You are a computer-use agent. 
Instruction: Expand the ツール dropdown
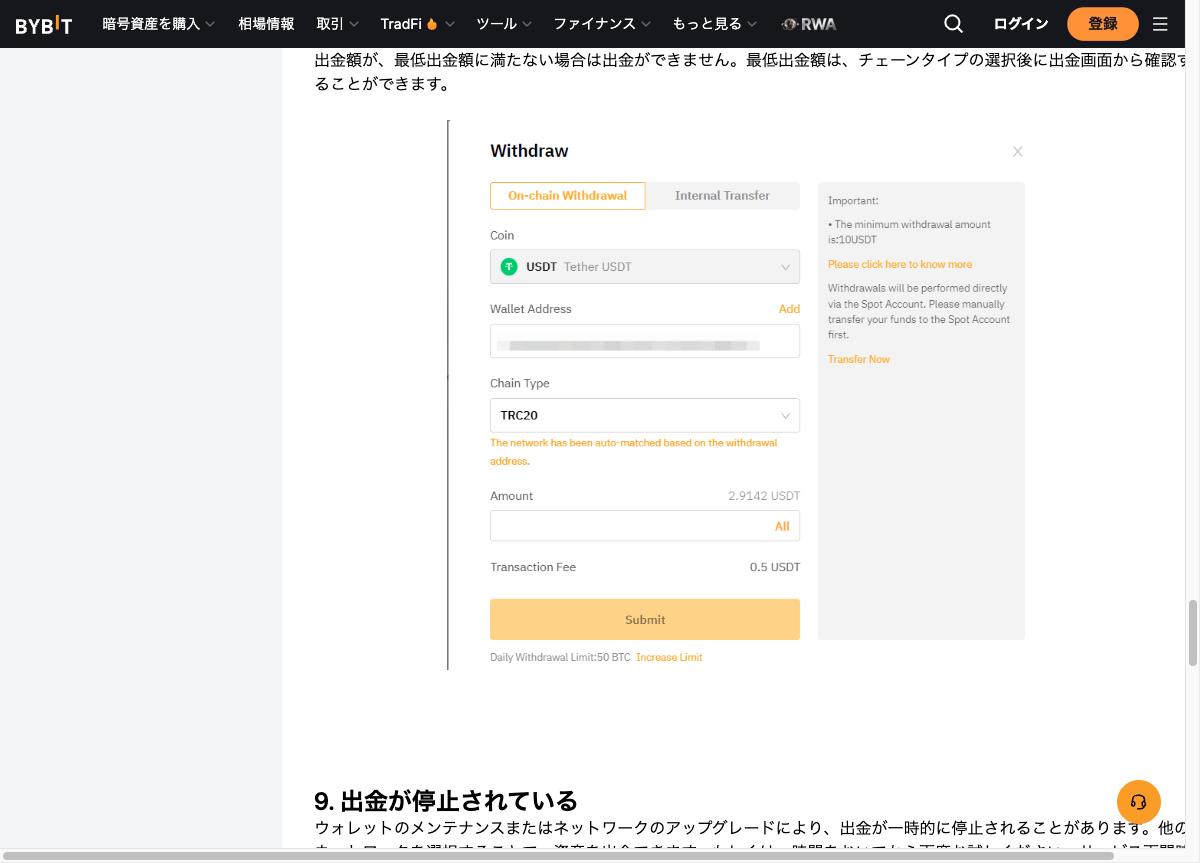(504, 24)
